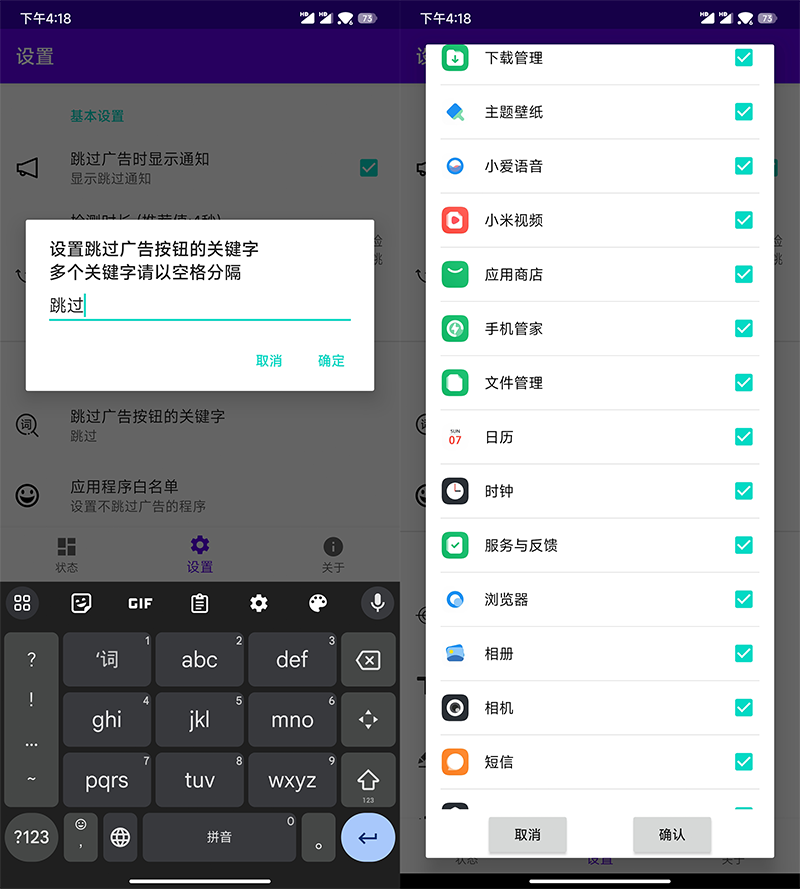This screenshot has height=889, width=800.
Task: Open 应用程序白名单 setting row
Action: 200,496
